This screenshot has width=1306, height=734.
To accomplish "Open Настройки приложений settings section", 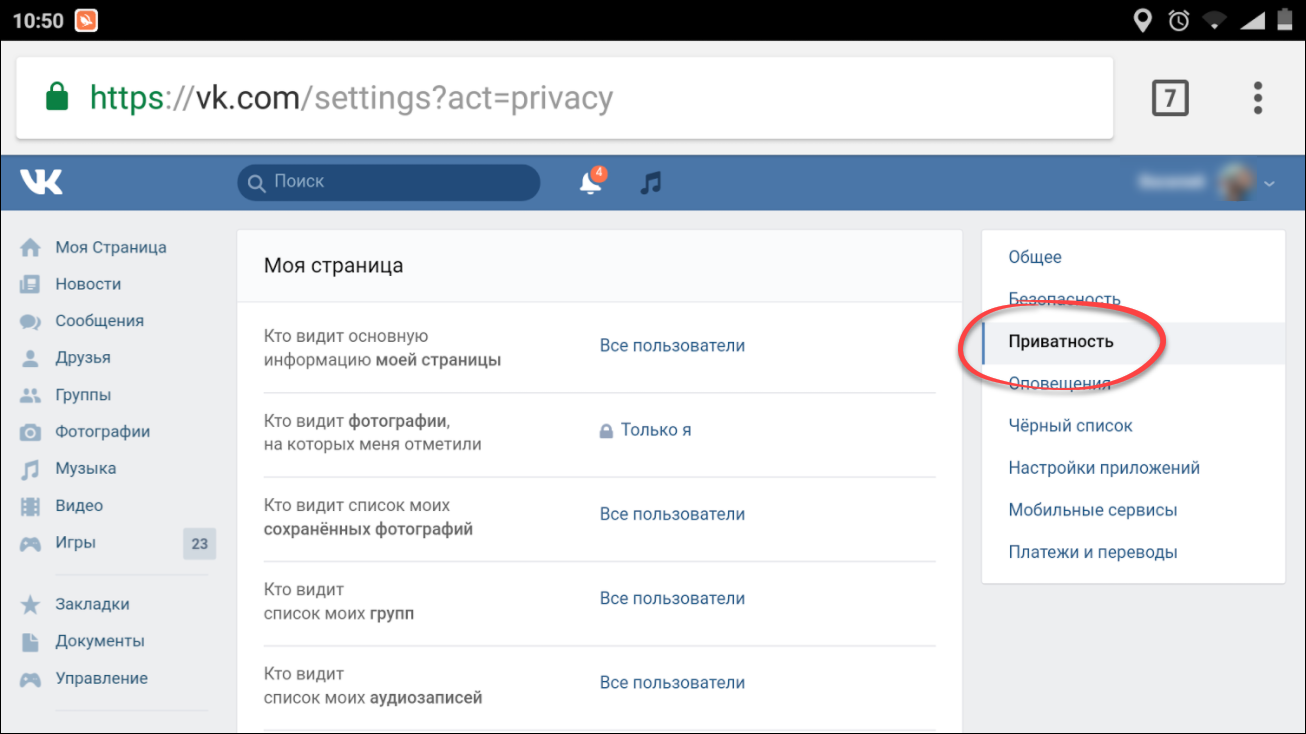I will (1104, 468).
